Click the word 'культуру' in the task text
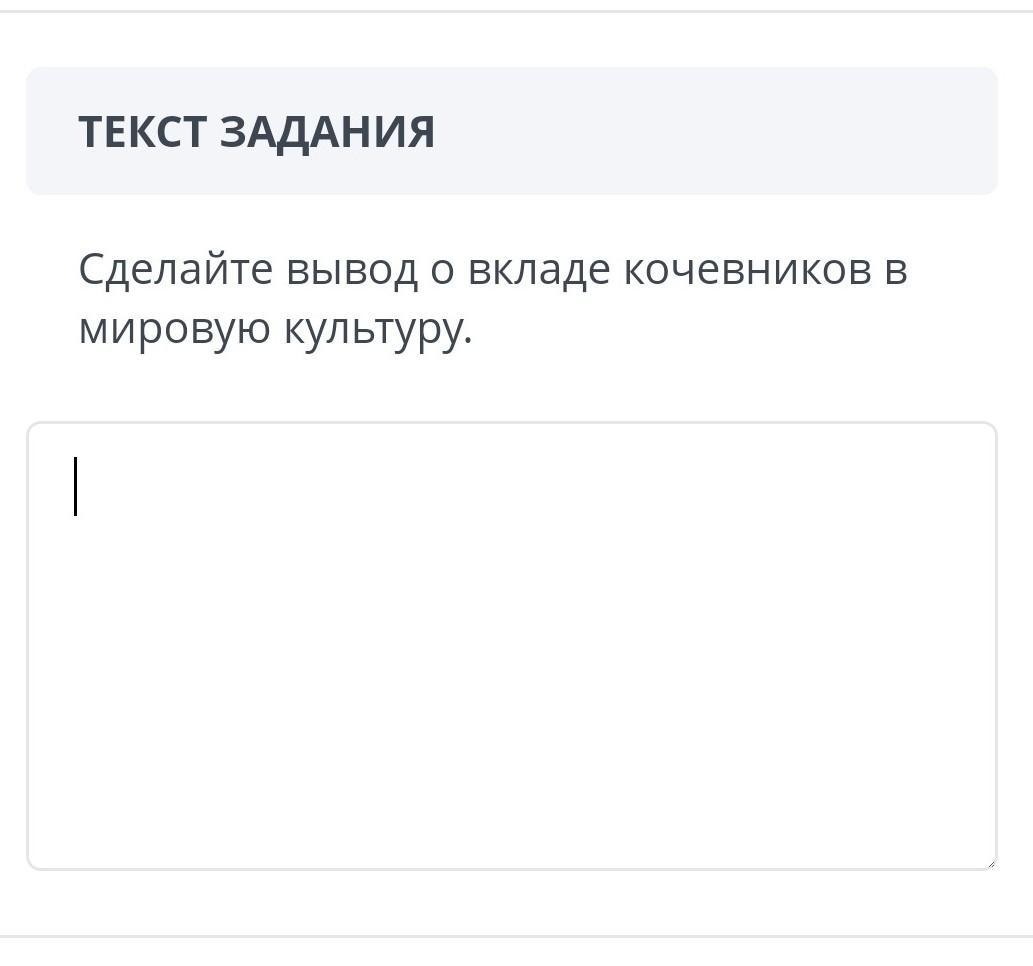This screenshot has width=1033, height=966. [x=372, y=329]
